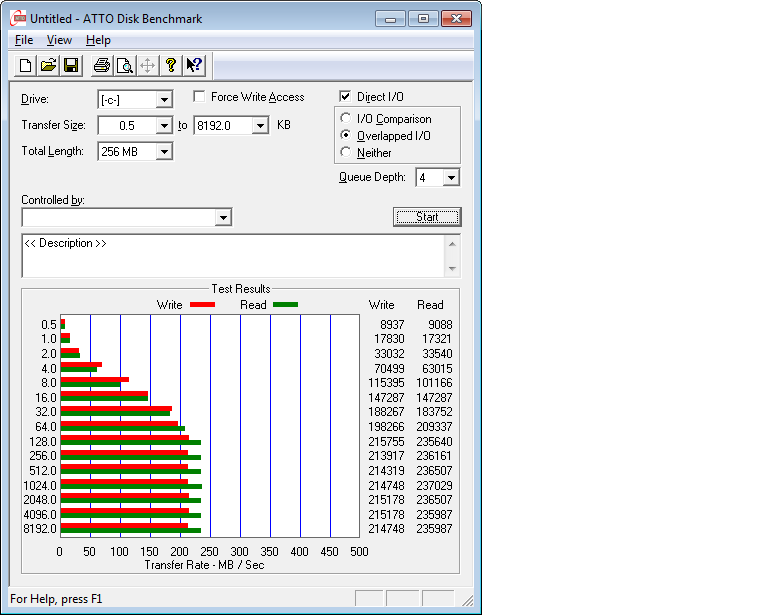Open the minimum Transfer Size dropdown (0.5)
The image size is (768, 615).
(x=164, y=126)
